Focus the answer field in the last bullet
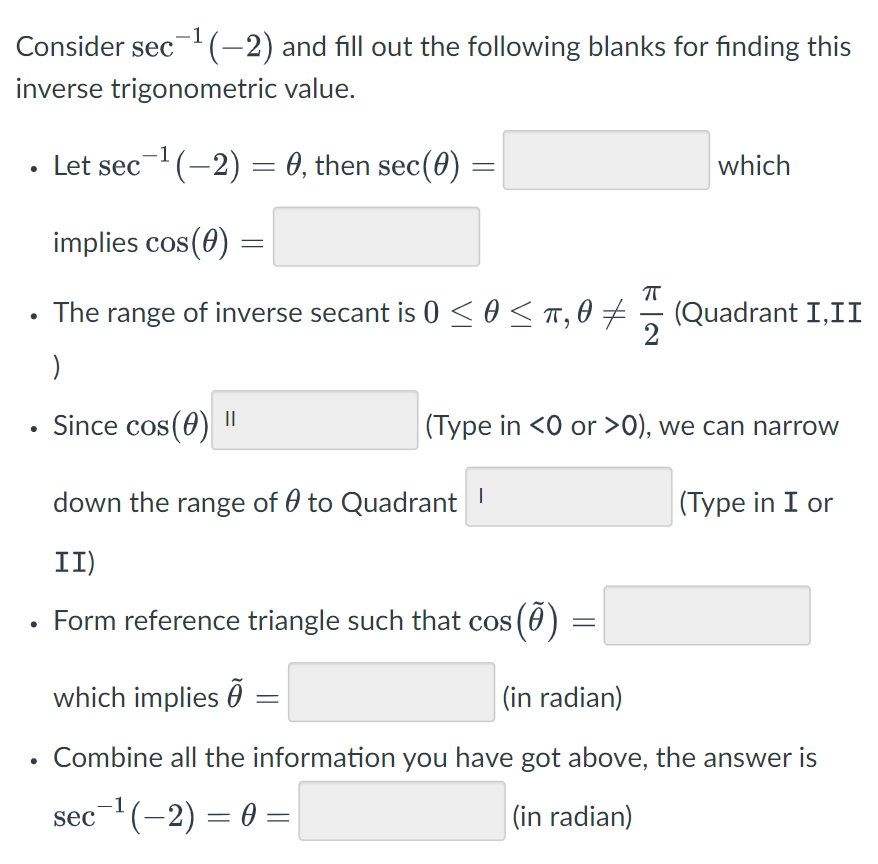The height and width of the screenshot is (864, 878). pos(403,807)
